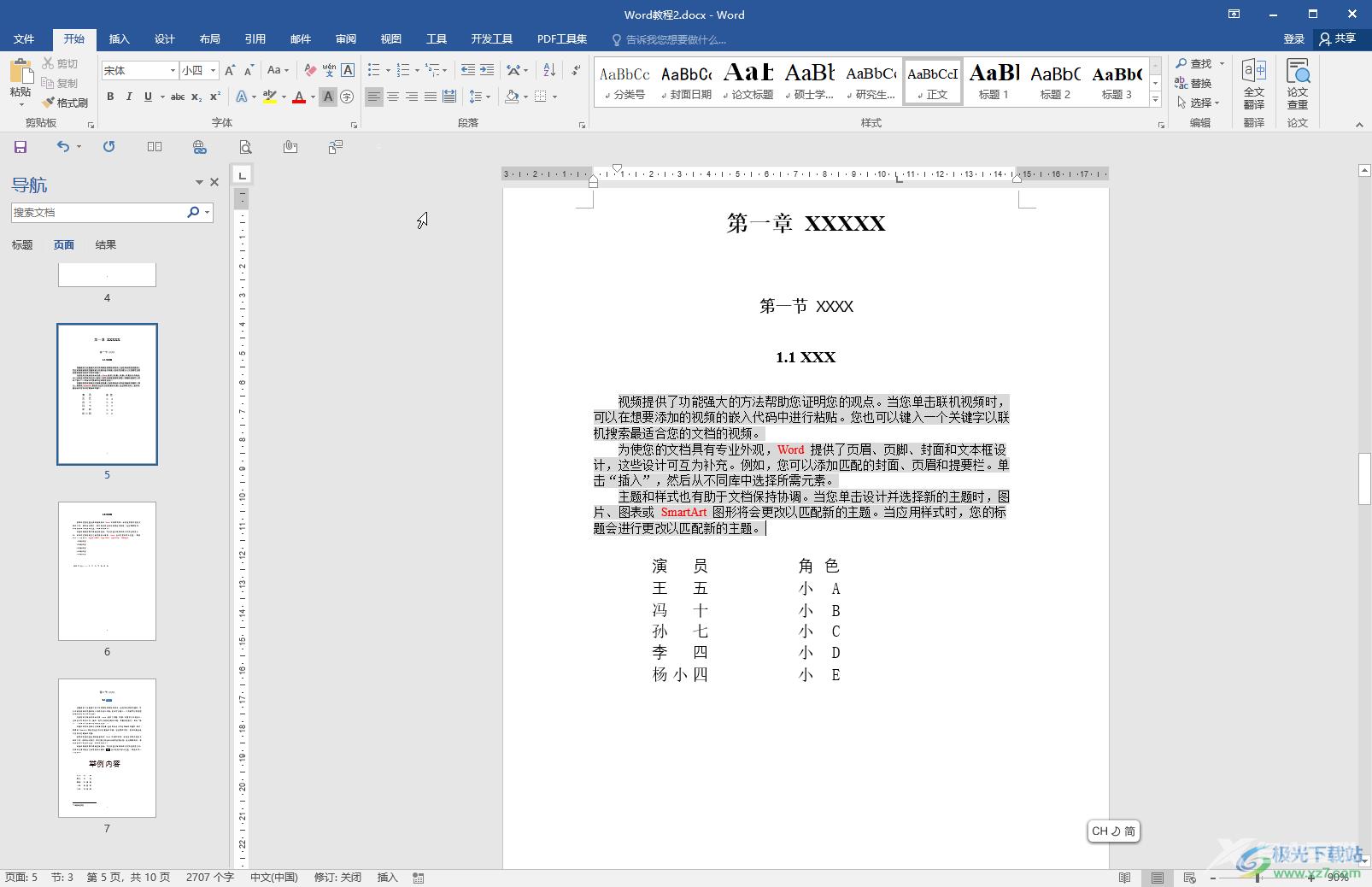The width and height of the screenshot is (1372, 887).
Task: Click the Paste clipboard icon
Action: tap(21, 71)
